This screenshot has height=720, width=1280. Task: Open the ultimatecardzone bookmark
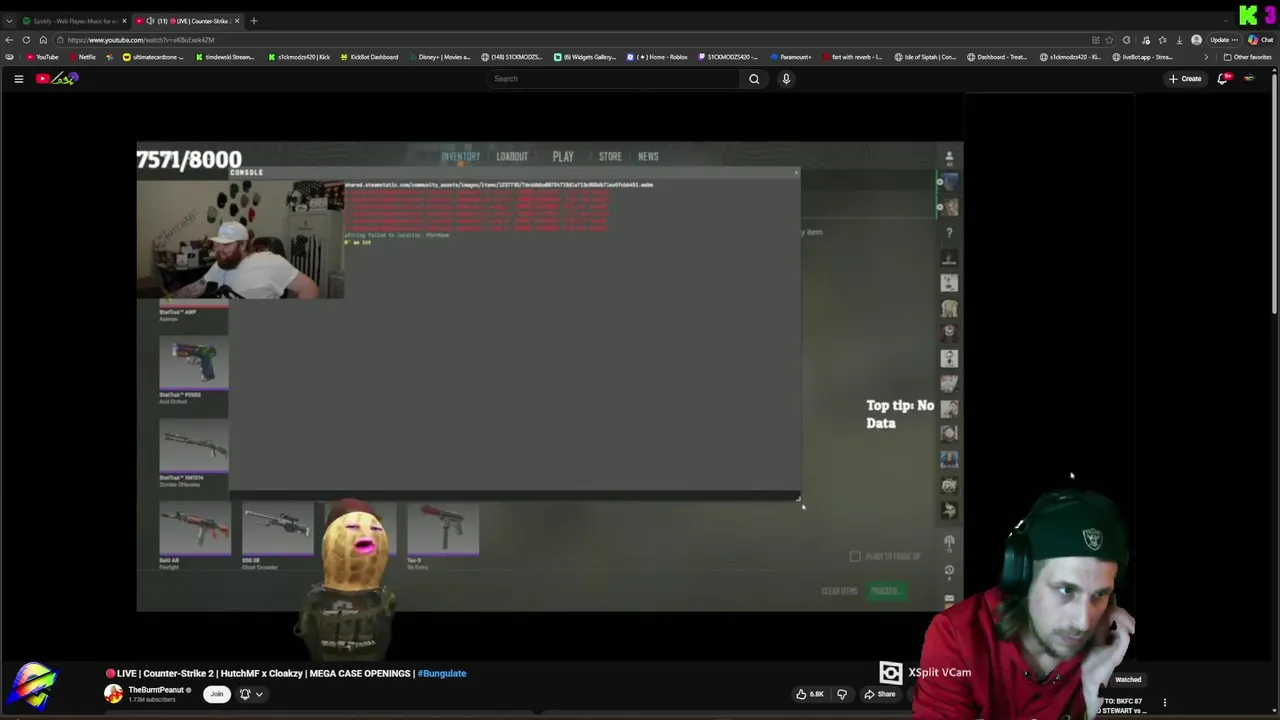[153, 57]
